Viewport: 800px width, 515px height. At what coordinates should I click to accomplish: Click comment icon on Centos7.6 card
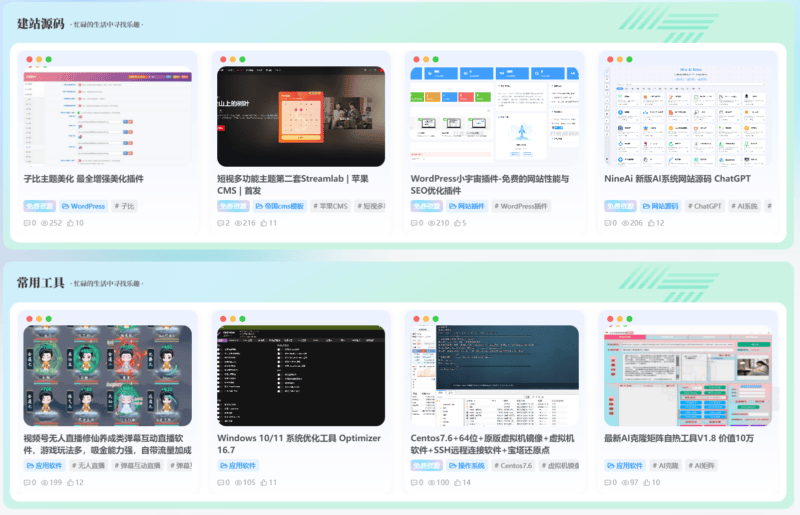point(415,482)
